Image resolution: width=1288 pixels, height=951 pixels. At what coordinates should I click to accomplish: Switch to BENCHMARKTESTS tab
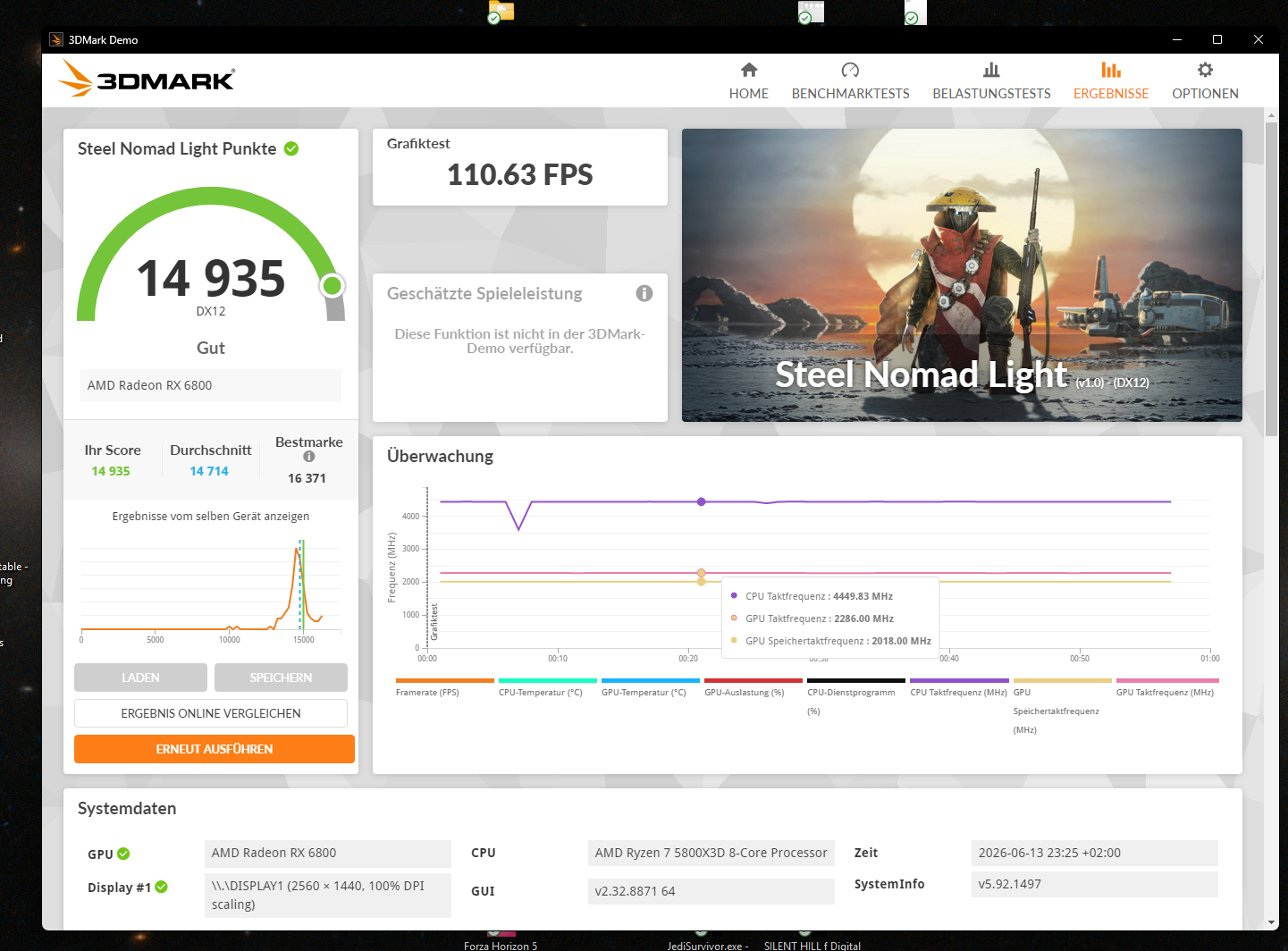[850, 94]
